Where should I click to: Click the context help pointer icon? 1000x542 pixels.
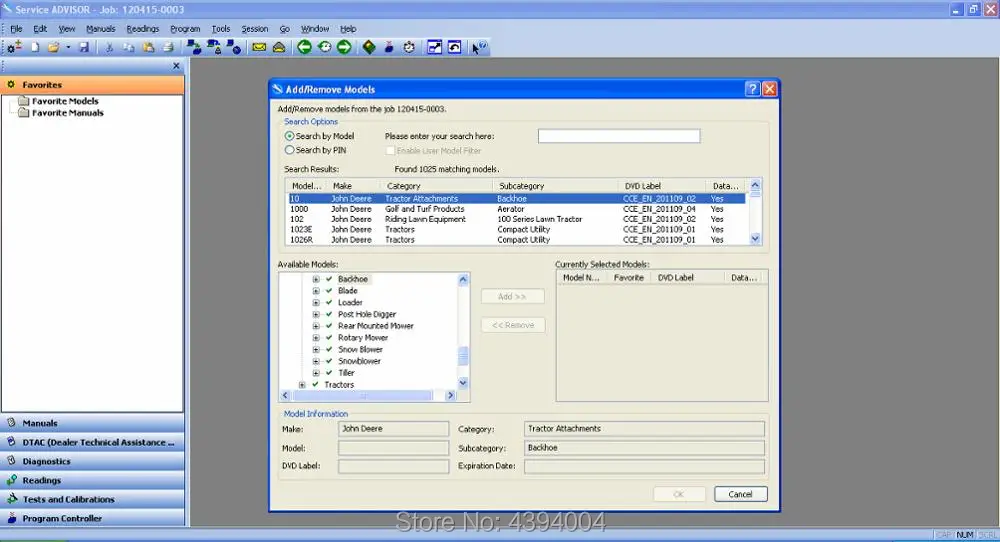tap(479, 47)
